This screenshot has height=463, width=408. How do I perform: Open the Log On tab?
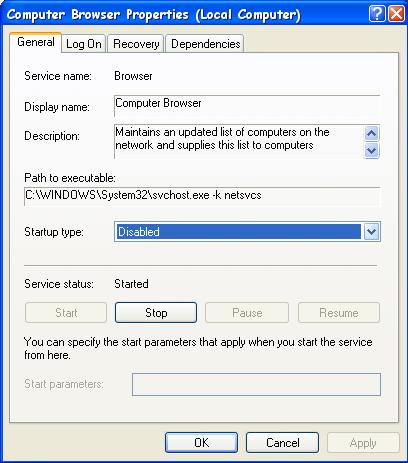[x=84, y=44]
